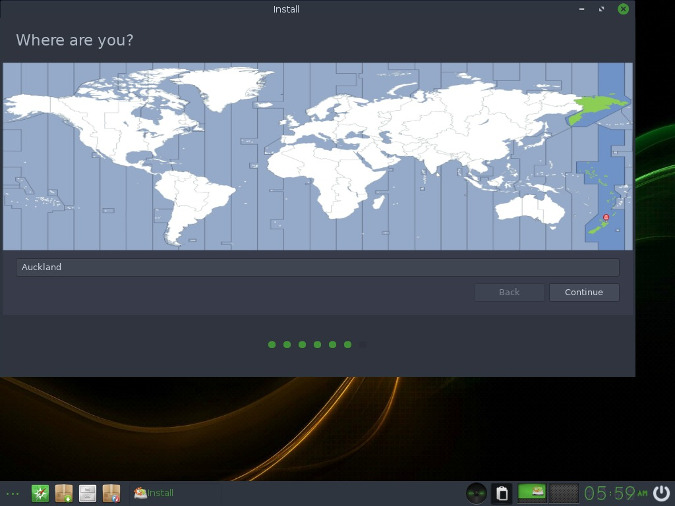Click the Back button

509,292
